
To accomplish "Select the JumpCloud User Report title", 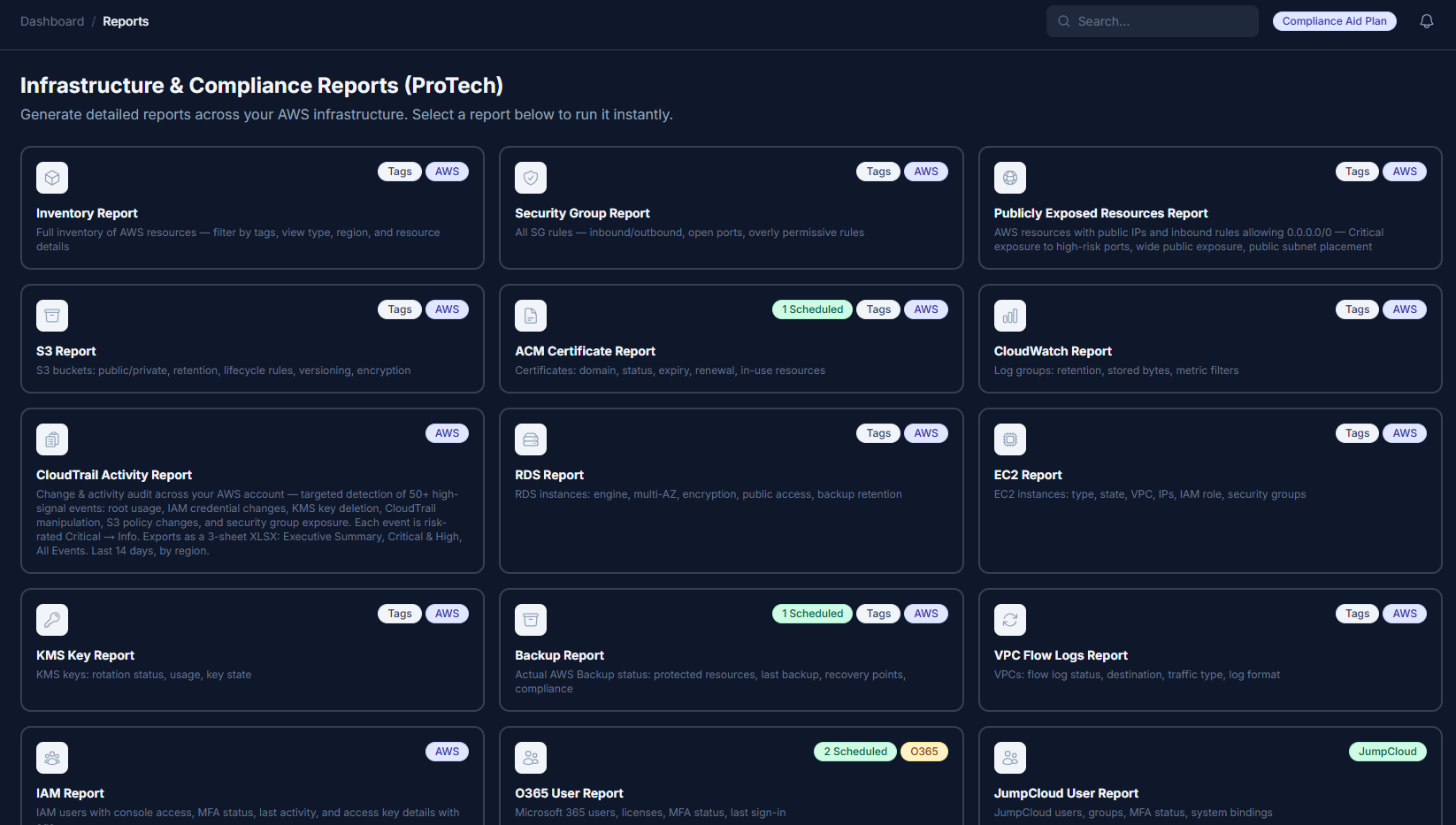I will (x=1066, y=793).
